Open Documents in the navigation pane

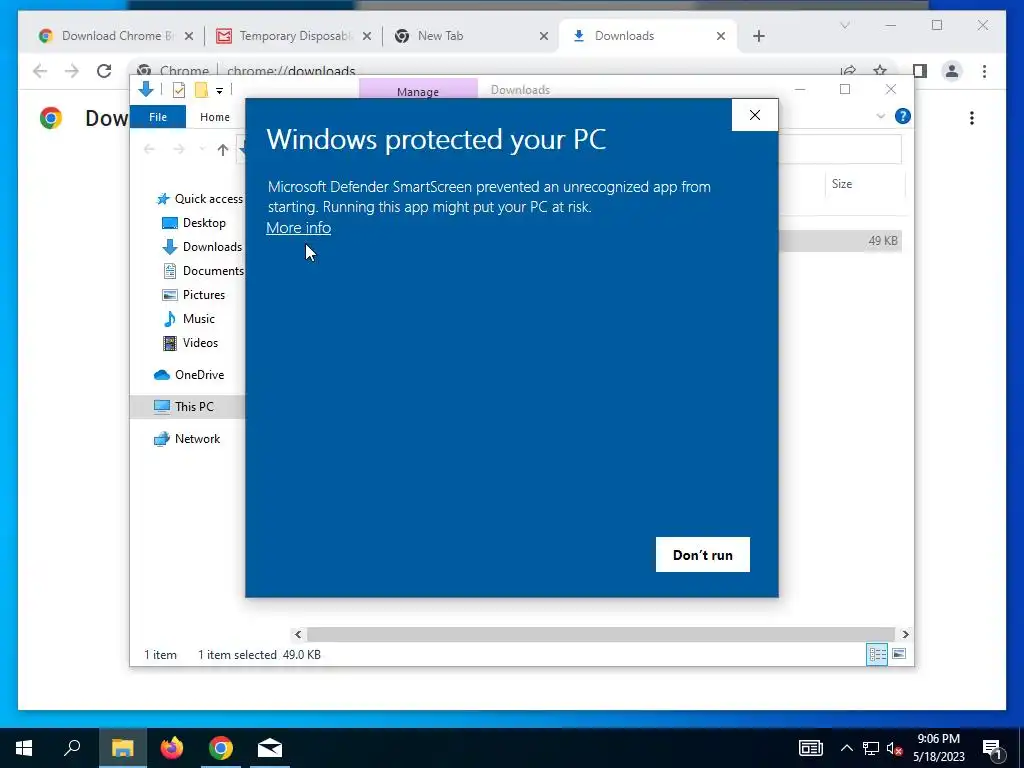(x=203, y=270)
